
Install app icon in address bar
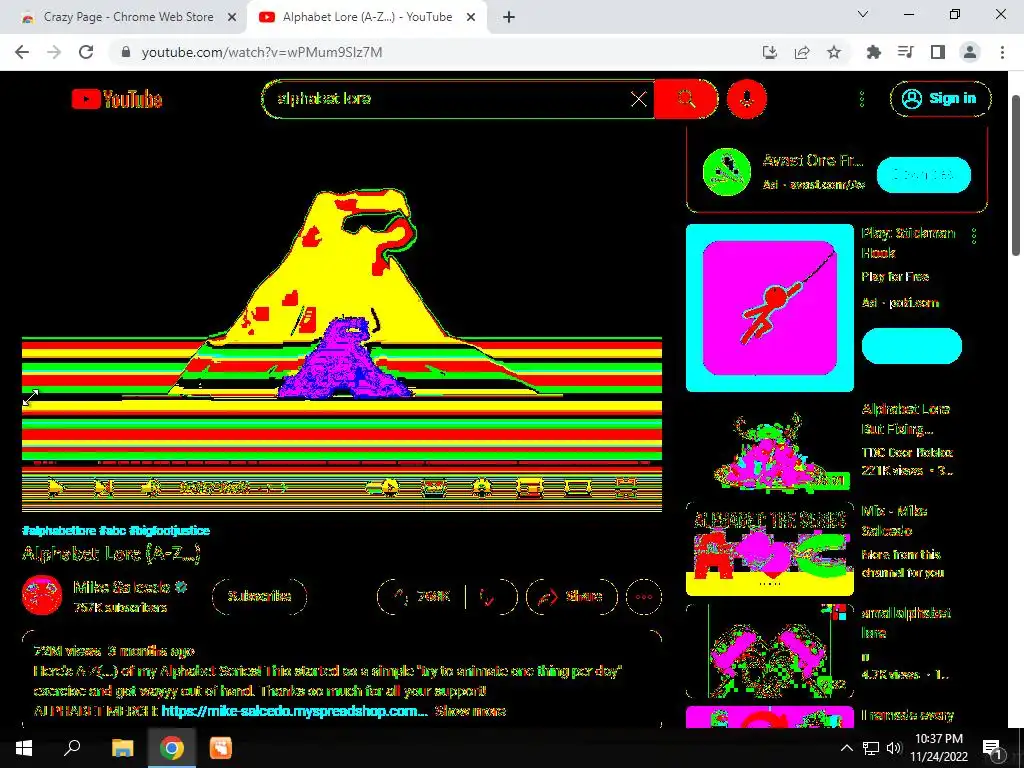770,52
